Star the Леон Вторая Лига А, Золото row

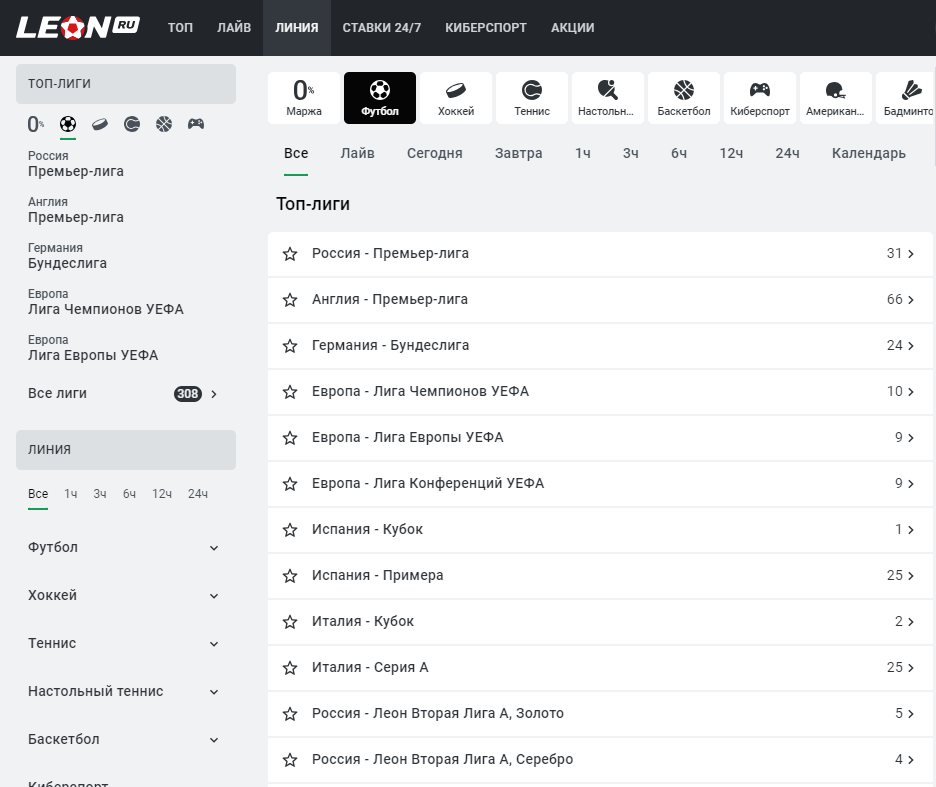click(x=290, y=714)
